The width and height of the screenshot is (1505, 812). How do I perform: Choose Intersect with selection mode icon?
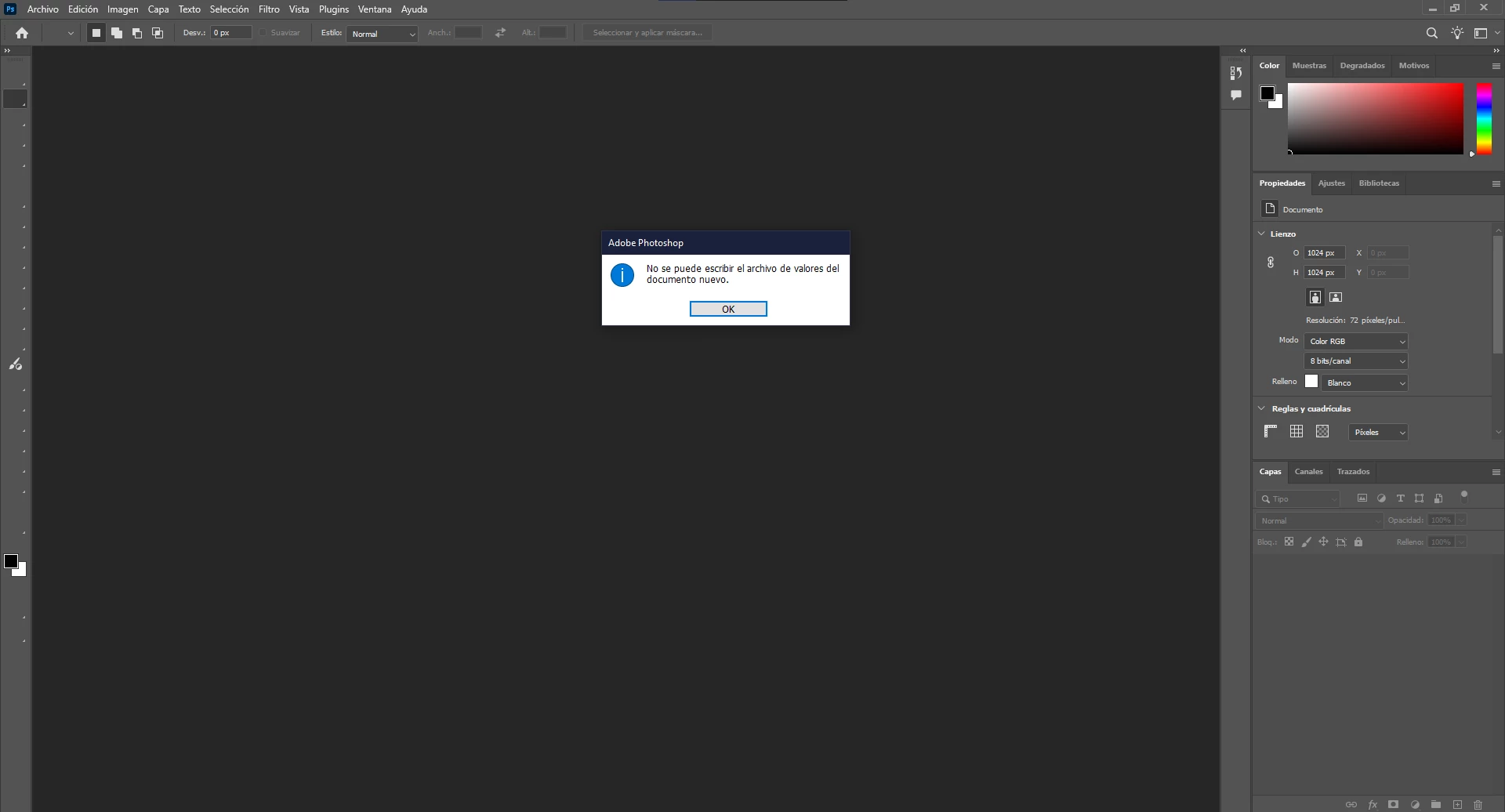158,33
